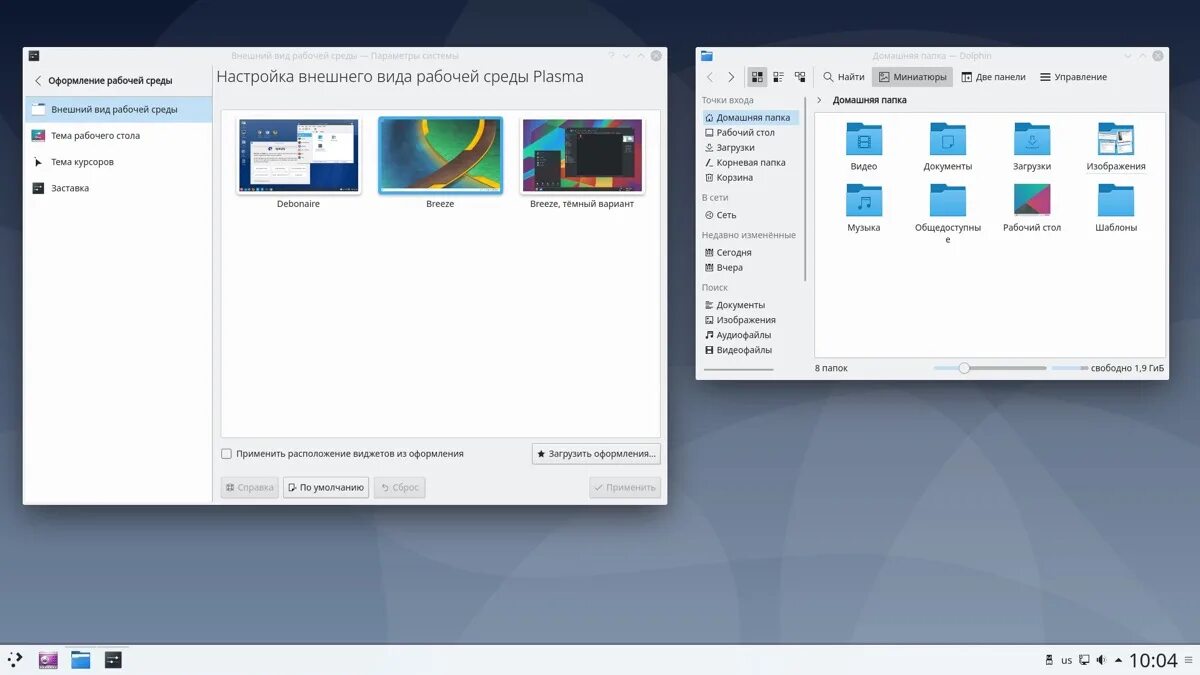Choose the Breeze look-and-feel thumbnail
The image size is (1200, 675).
[440, 156]
